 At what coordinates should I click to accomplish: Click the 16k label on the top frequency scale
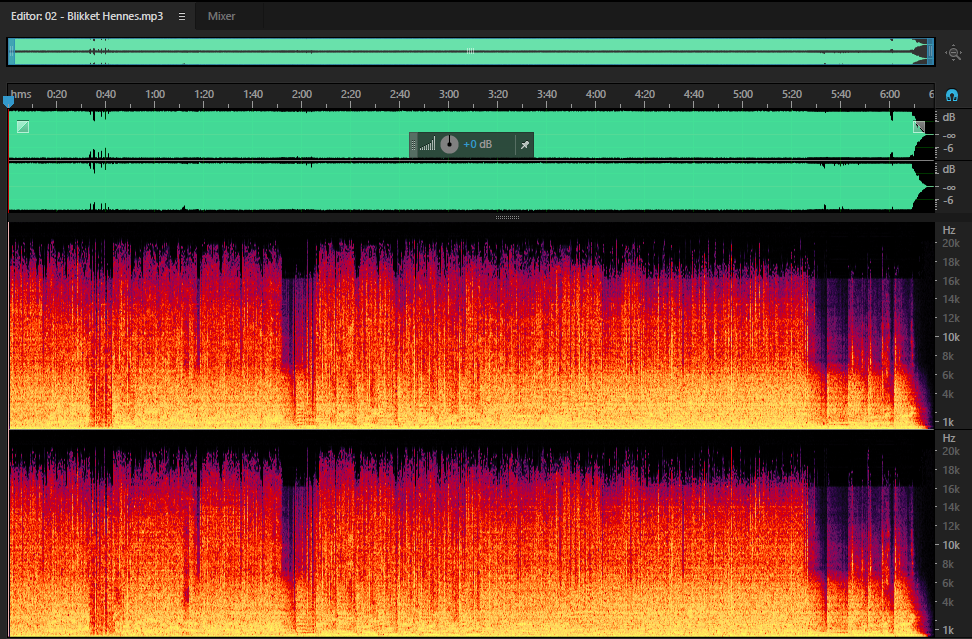(951, 281)
